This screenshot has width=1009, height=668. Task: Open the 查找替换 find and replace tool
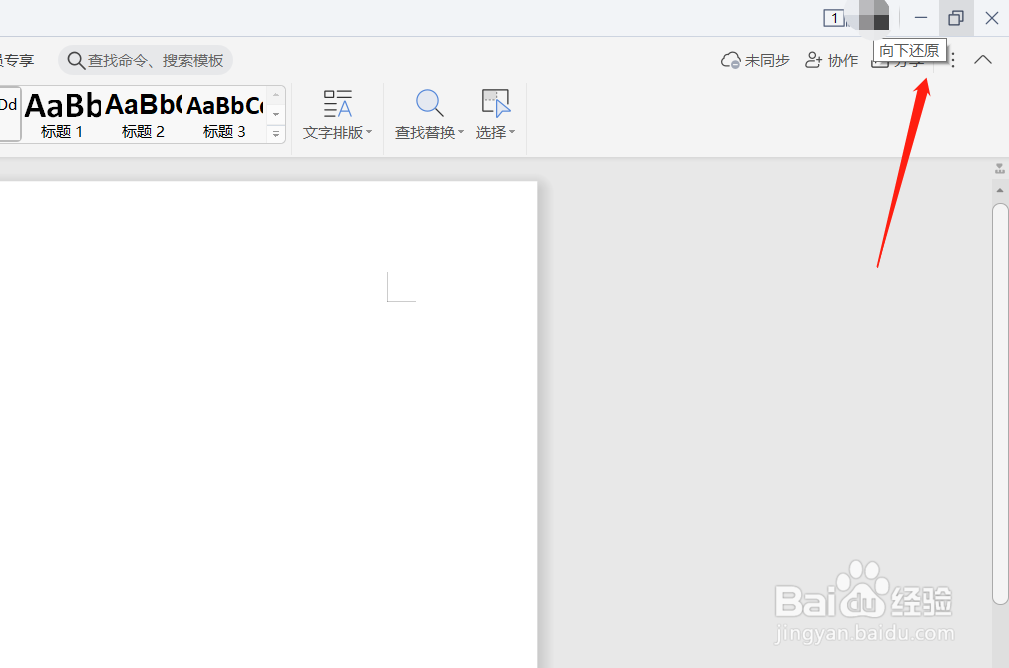[426, 110]
